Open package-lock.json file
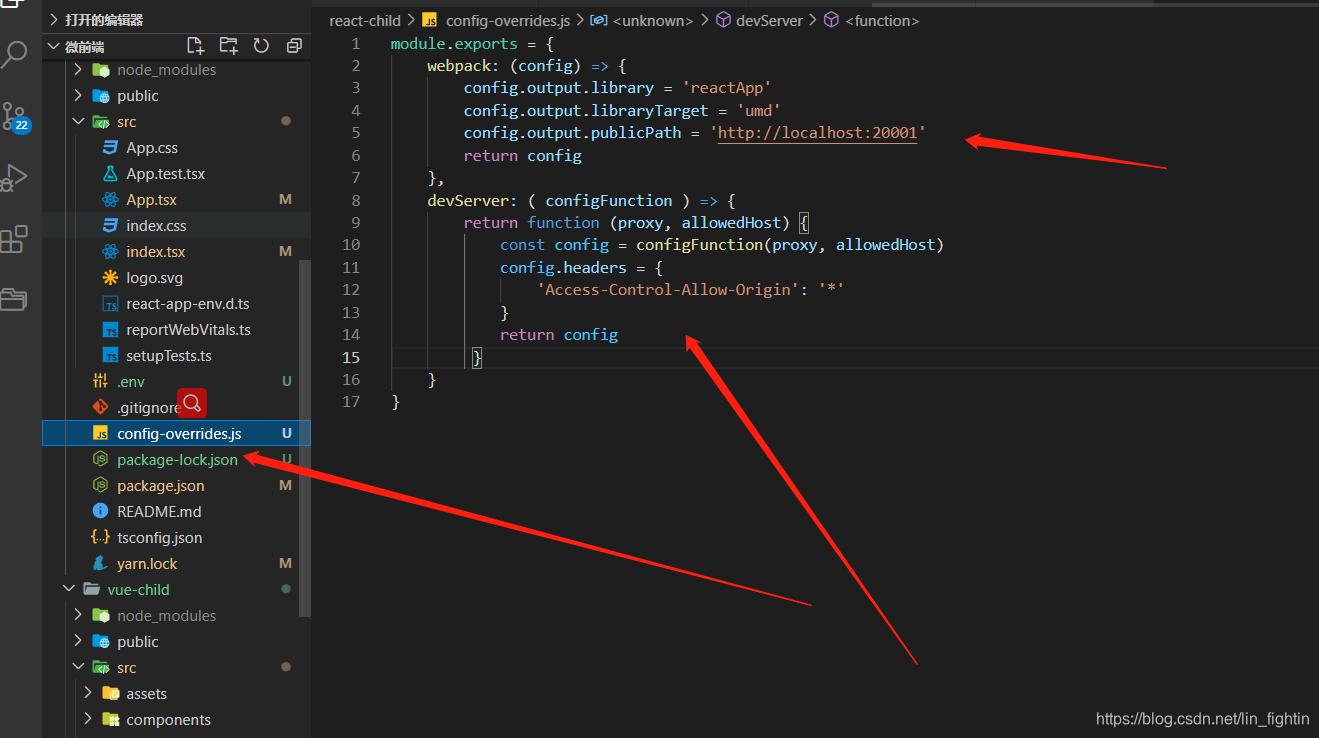 (x=176, y=460)
